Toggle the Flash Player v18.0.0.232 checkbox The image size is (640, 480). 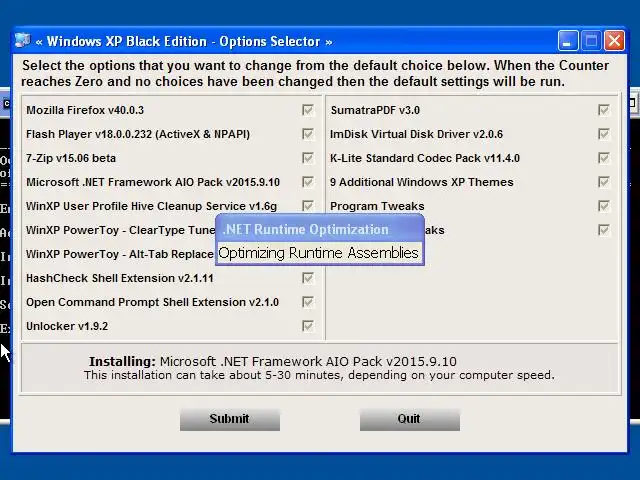click(308, 134)
